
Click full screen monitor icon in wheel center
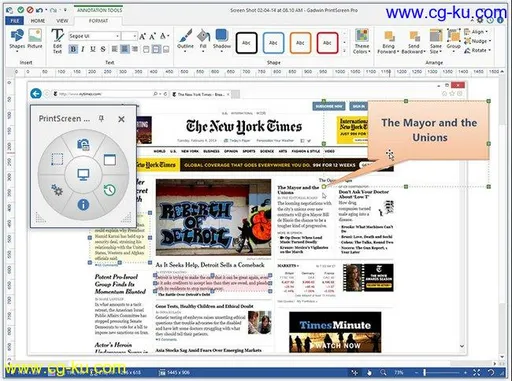83,174
